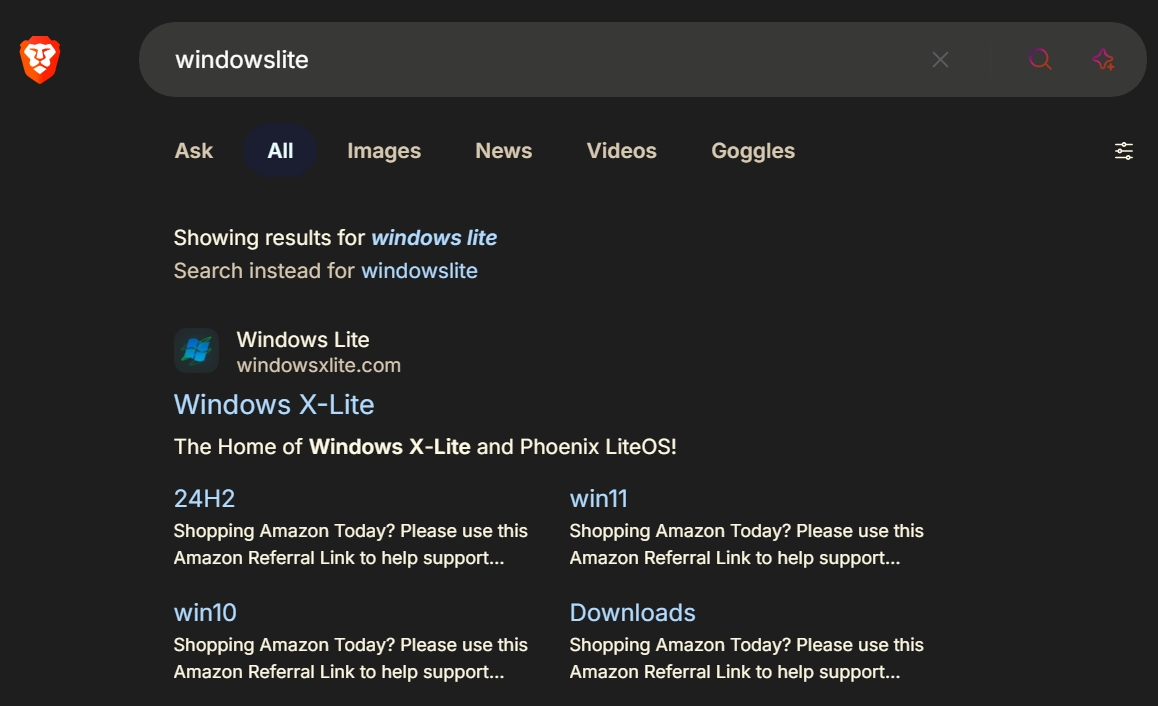Open the win10 sublink
This screenshot has width=1158, height=706.
[x=205, y=612]
